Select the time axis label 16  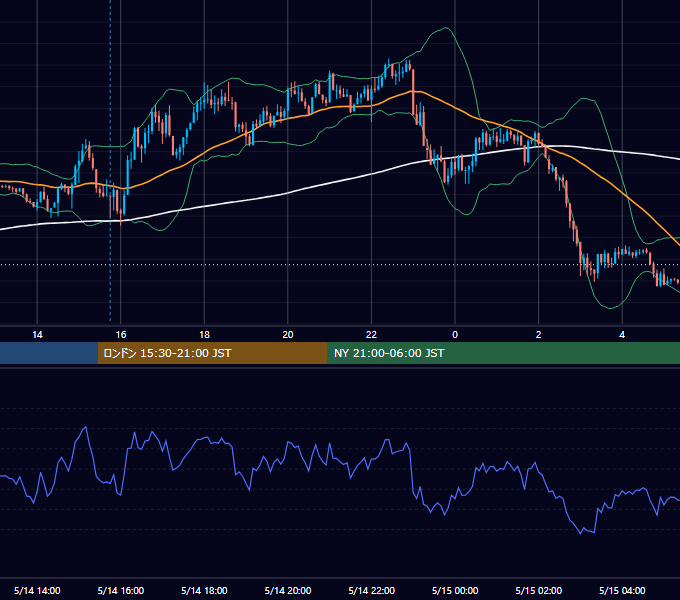[121, 335]
